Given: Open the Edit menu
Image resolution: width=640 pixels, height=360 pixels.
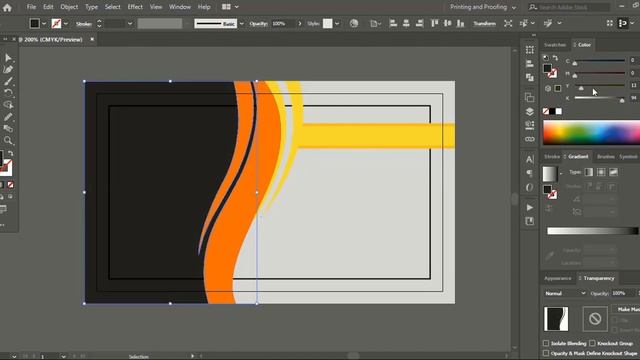Looking at the screenshot, I should 48,7.
